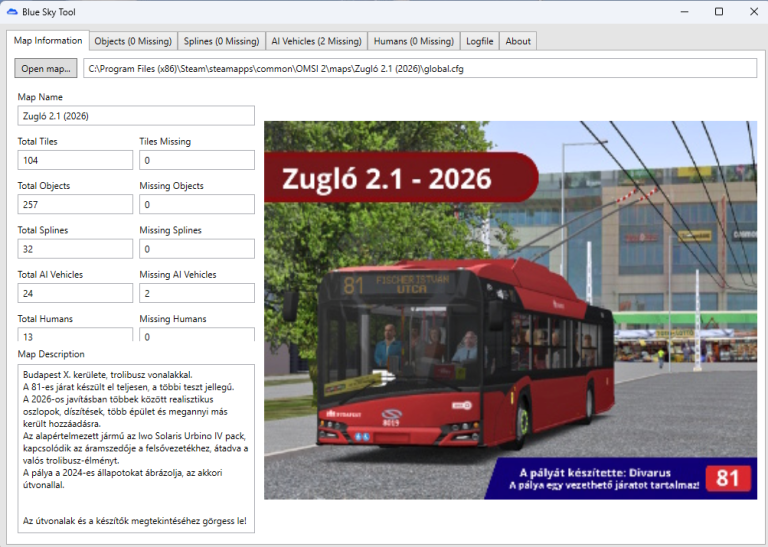Click the Total Objects label
The height and width of the screenshot is (547, 768).
pos(44,186)
